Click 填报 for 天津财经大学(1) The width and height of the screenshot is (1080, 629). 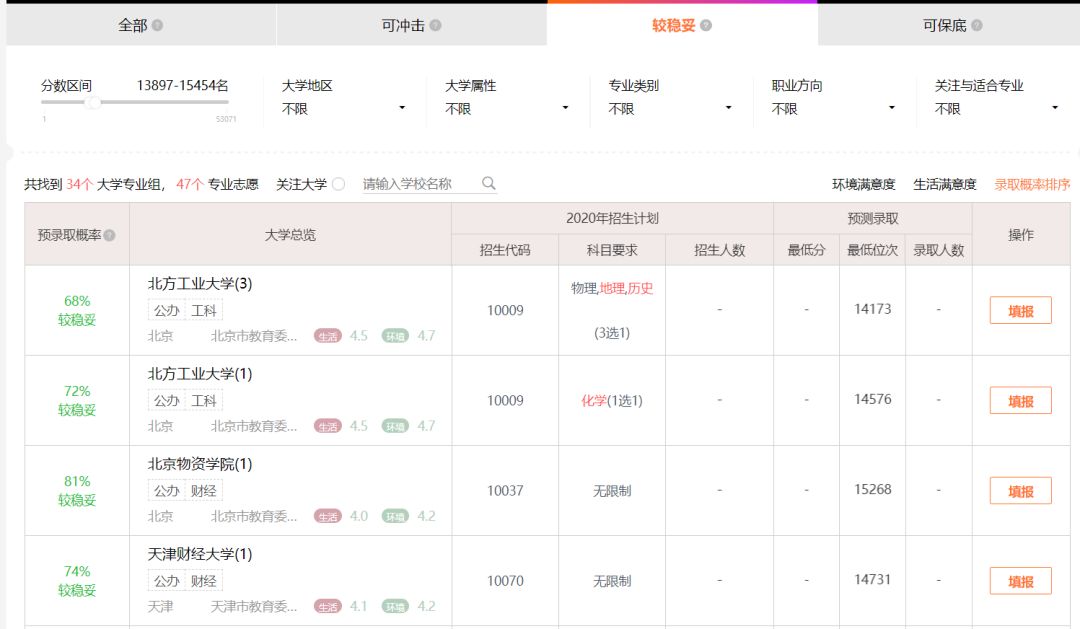click(1021, 581)
